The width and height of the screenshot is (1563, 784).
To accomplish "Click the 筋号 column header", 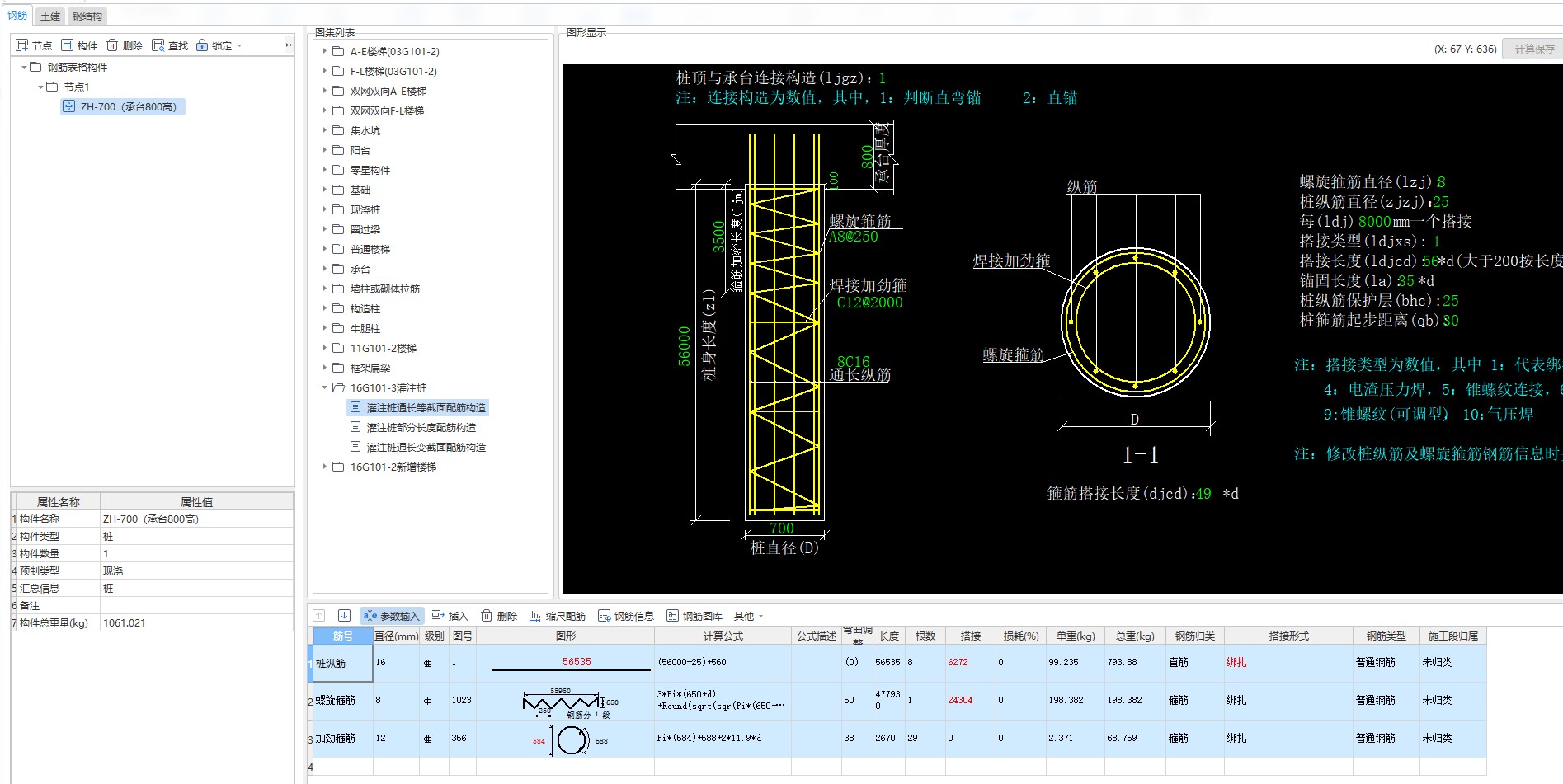I will pos(342,636).
